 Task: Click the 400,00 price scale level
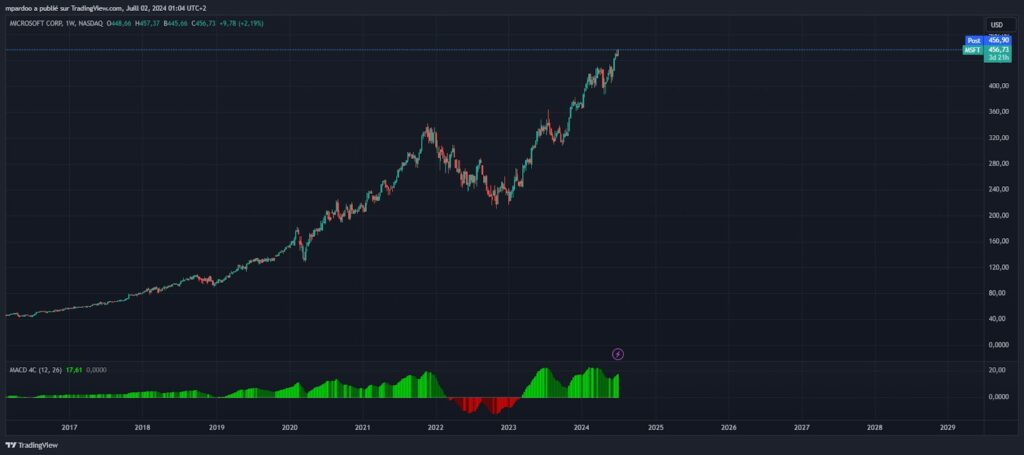pyautogui.click(x=996, y=86)
